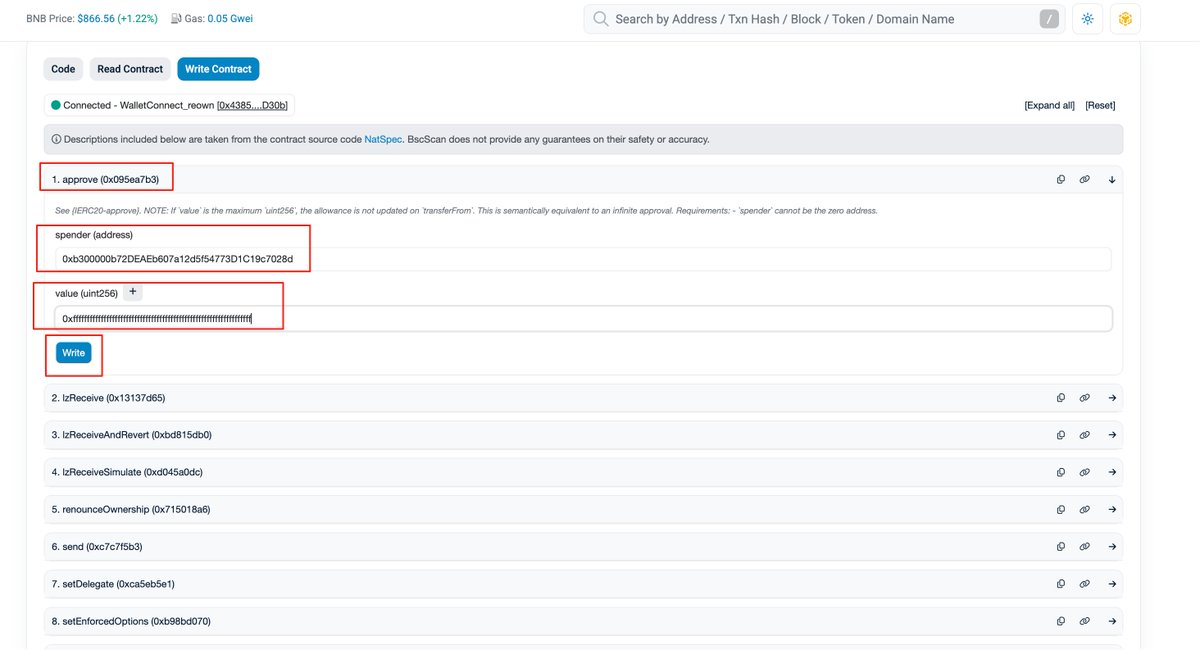The image size is (1200, 650).
Task: Expand the 6. send function row
Action: point(583,547)
